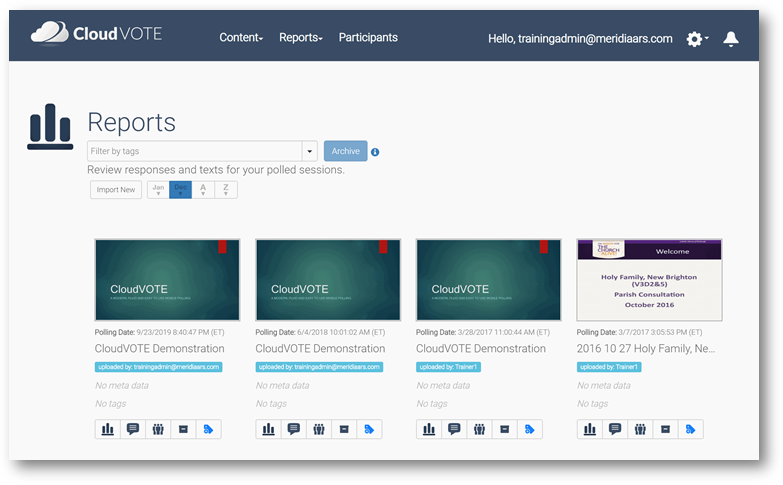
Task: Click blue tag icon on 9/23/2019 session
Action: point(208,429)
